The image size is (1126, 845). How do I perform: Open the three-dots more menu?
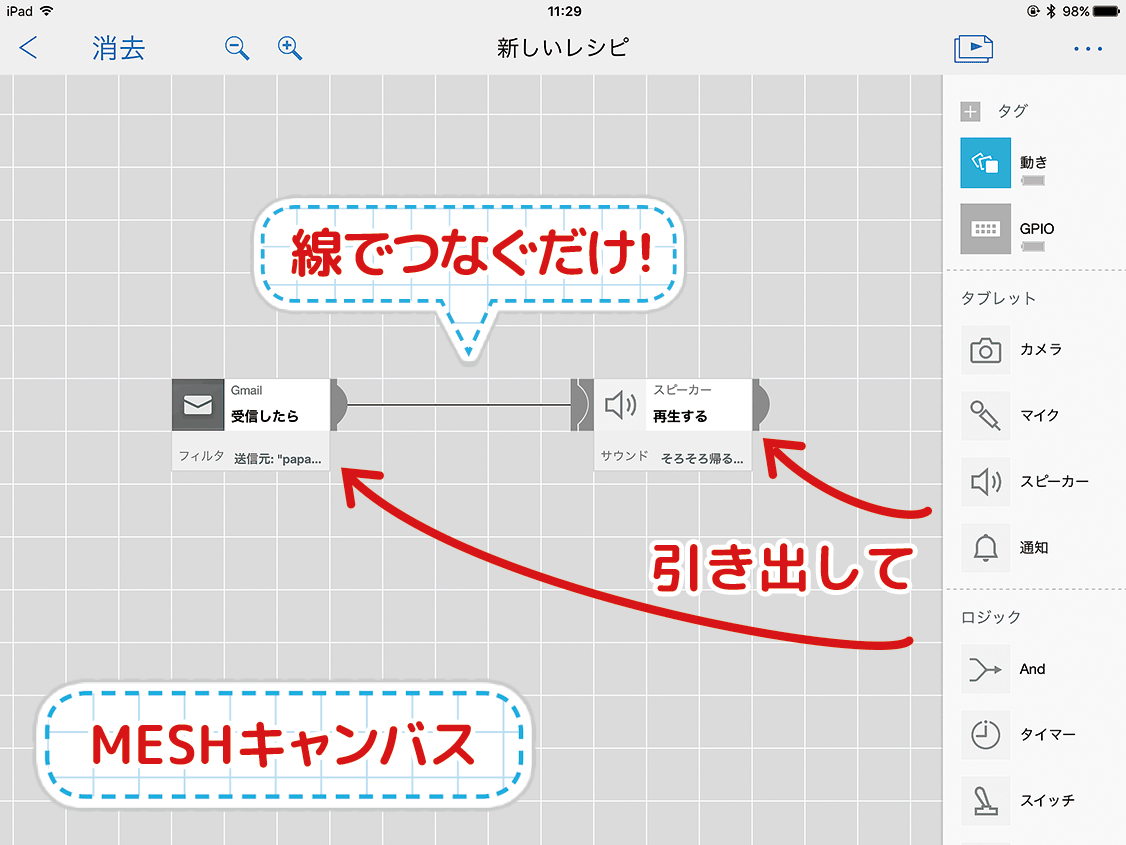coord(1087,48)
